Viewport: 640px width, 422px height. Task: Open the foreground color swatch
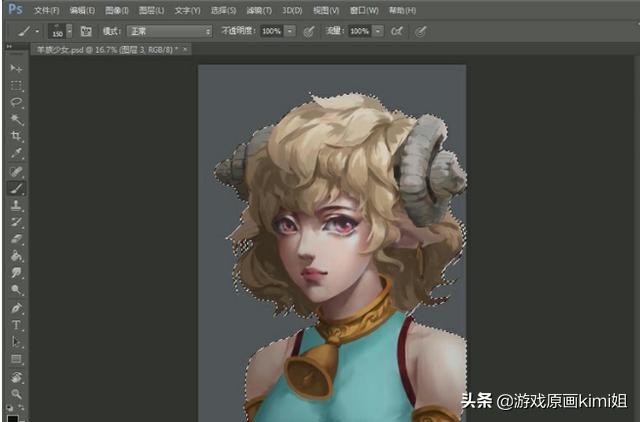point(13,419)
